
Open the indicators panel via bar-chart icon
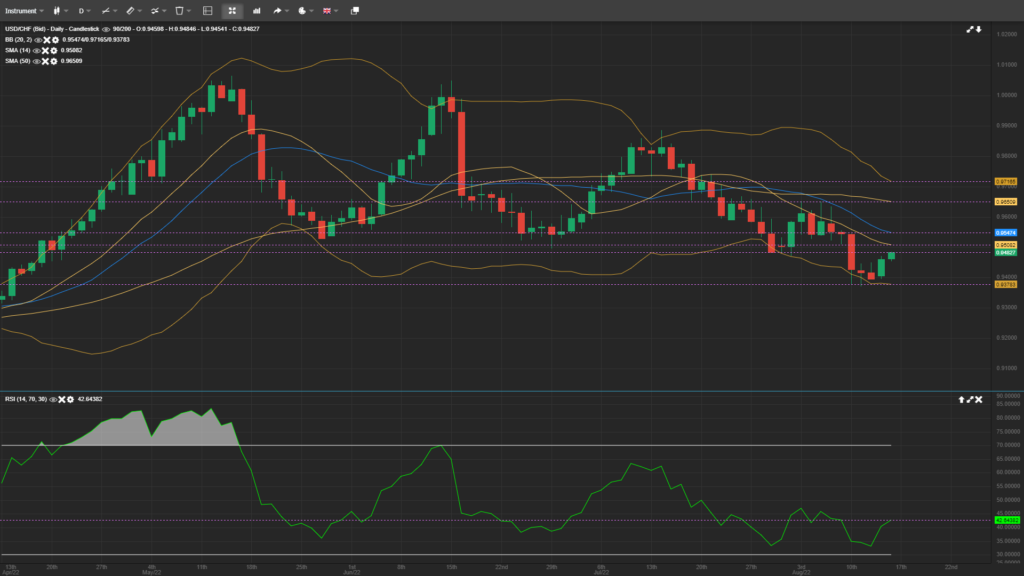[256, 8]
